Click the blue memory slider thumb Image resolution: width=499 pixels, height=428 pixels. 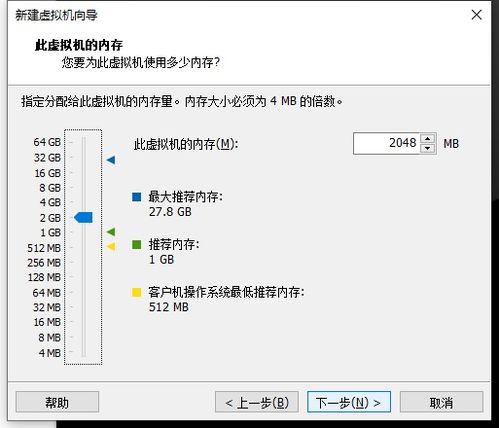83,217
